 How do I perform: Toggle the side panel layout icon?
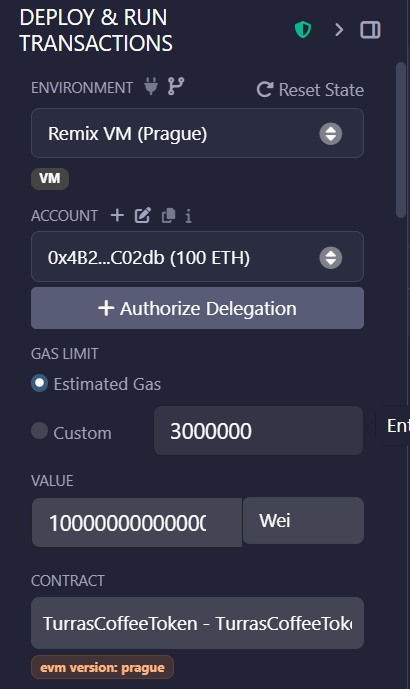[370, 30]
